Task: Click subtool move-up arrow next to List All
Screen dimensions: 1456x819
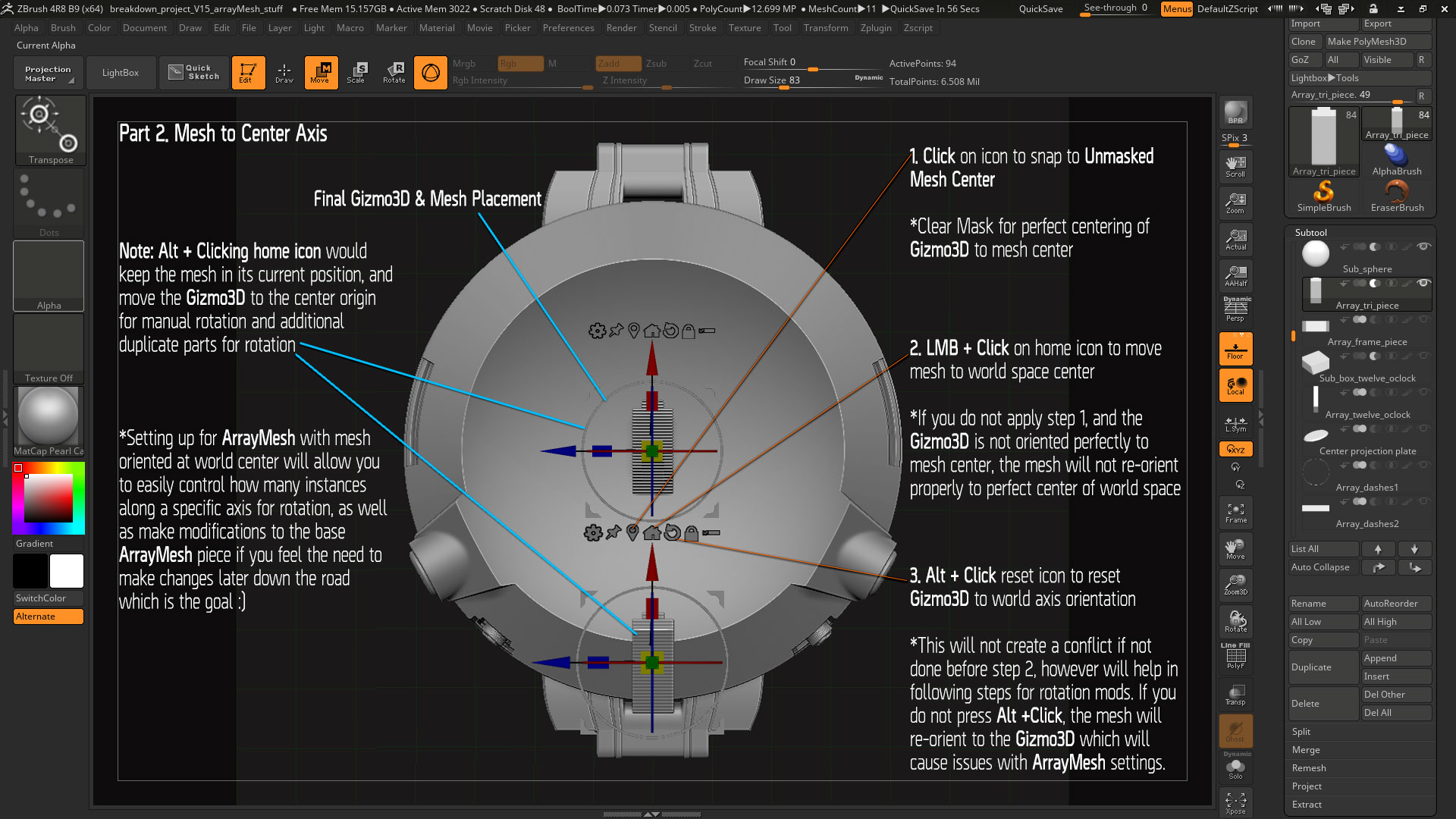Action: 1378,549
